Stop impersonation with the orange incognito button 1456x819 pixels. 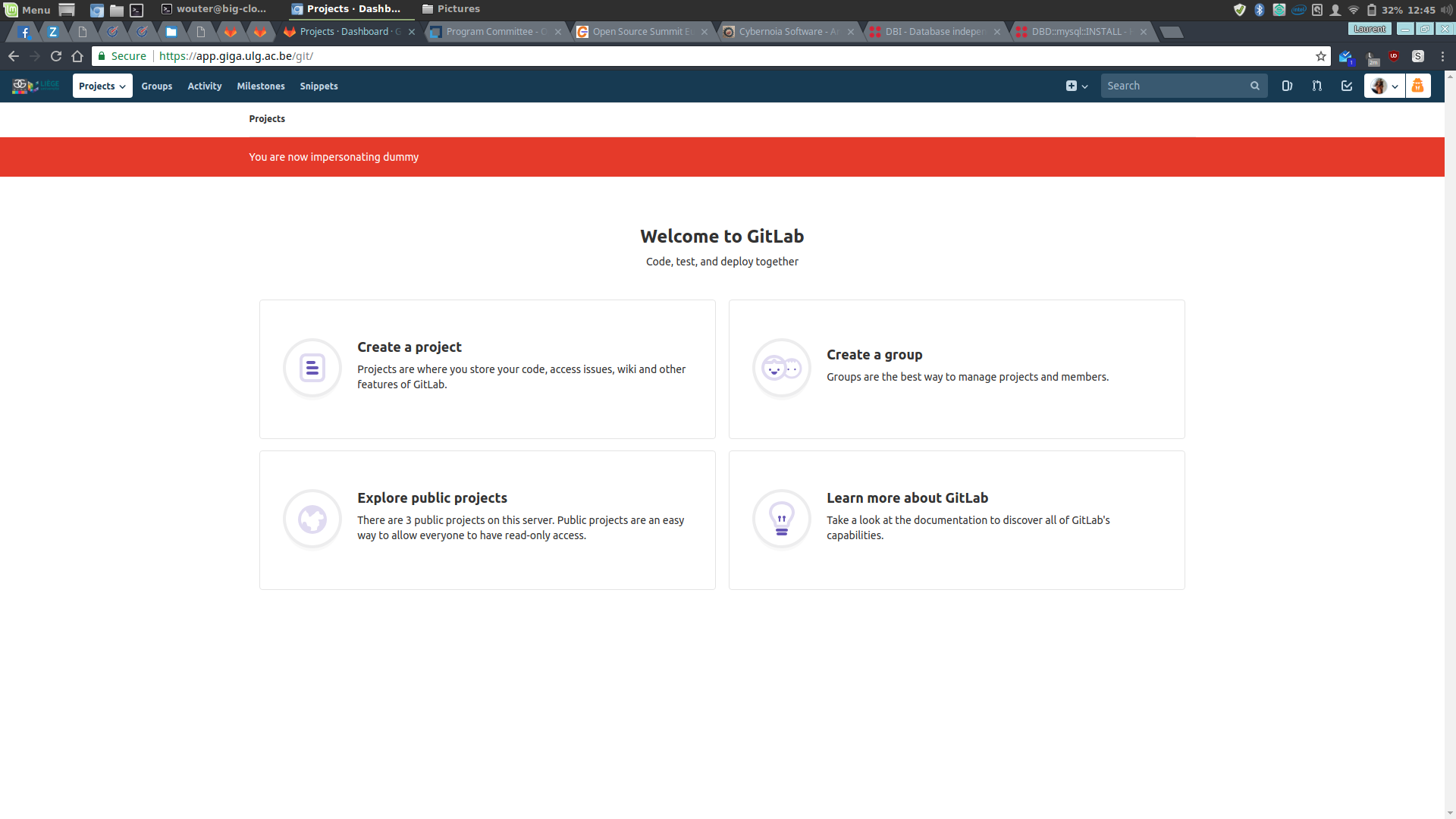click(x=1417, y=86)
